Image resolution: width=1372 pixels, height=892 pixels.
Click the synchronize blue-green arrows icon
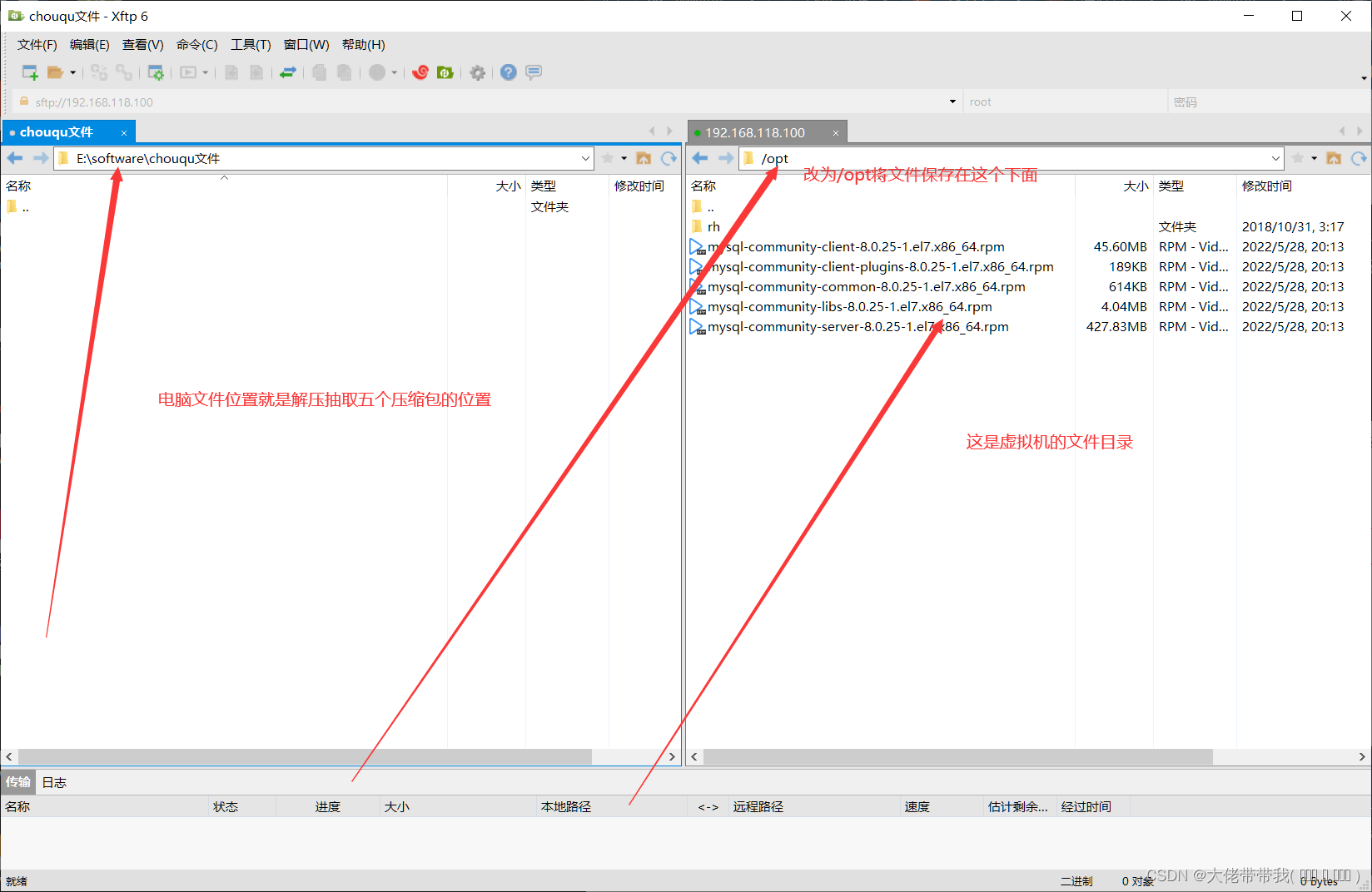(288, 72)
